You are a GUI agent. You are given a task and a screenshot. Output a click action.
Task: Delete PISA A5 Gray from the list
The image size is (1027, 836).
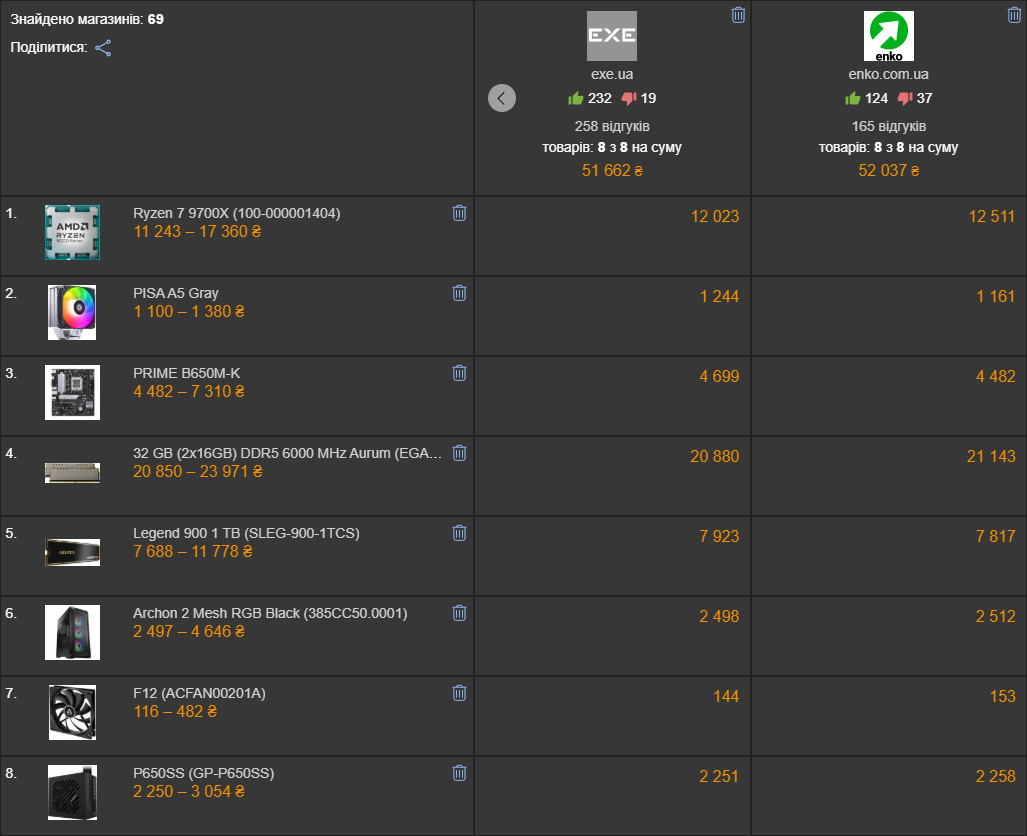[x=459, y=293]
